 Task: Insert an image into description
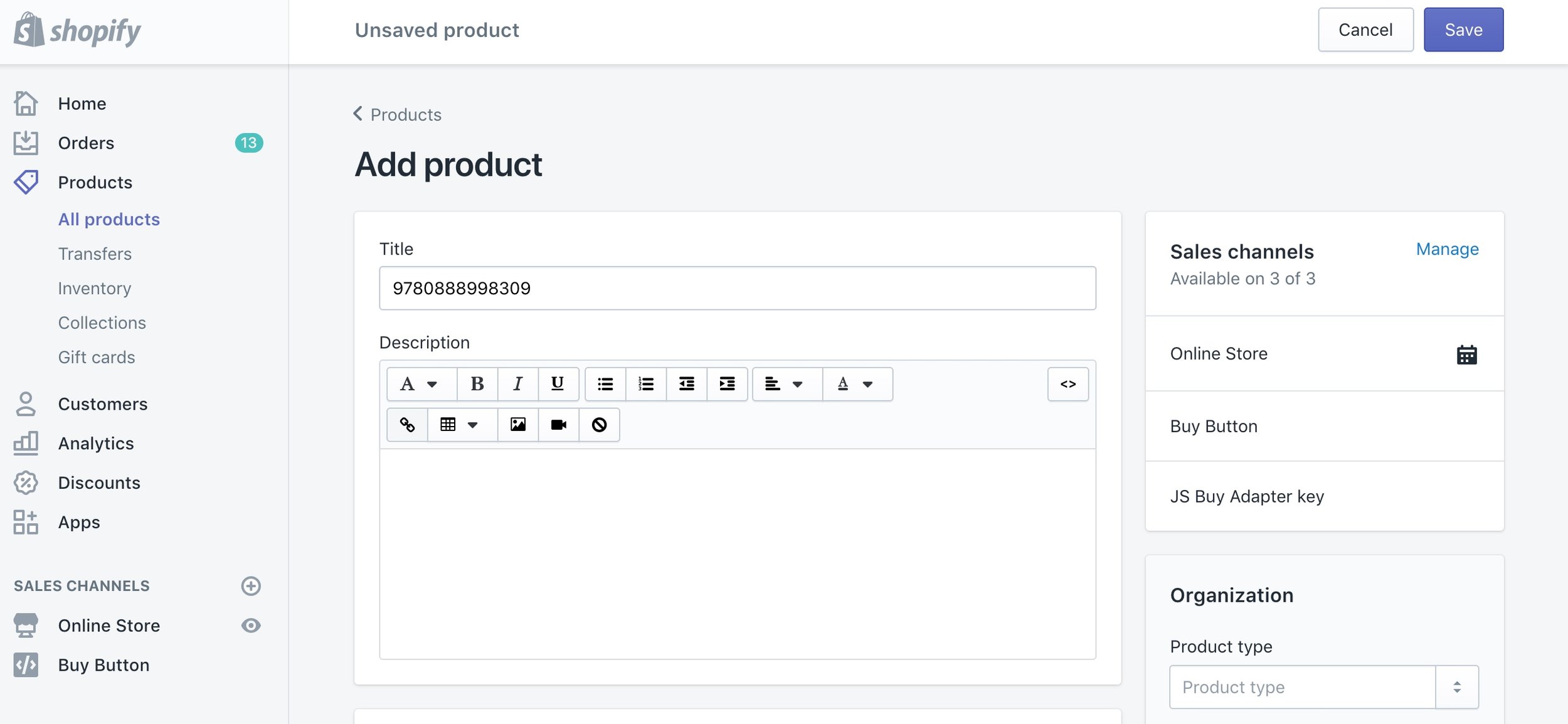click(x=518, y=425)
